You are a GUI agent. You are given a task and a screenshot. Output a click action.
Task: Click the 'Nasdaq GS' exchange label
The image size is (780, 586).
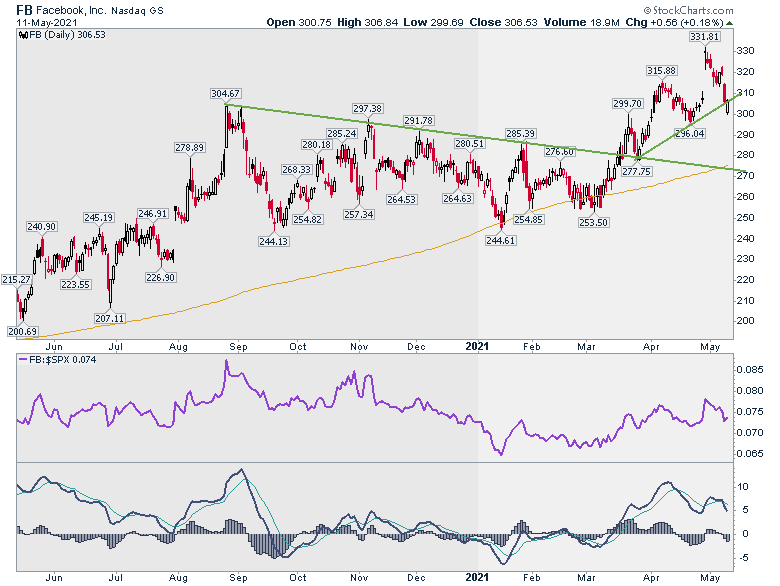pos(137,10)
